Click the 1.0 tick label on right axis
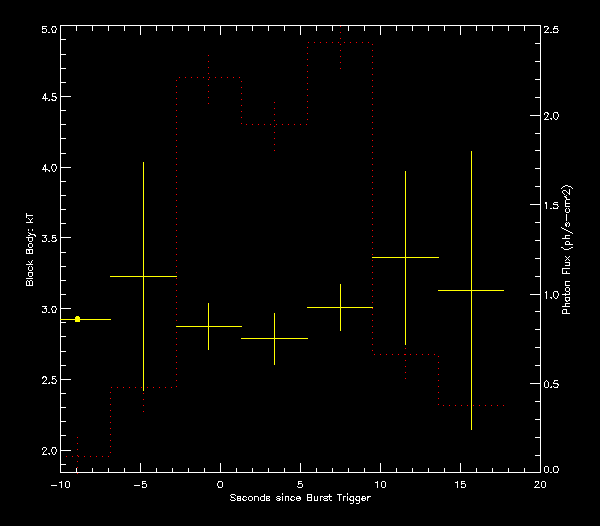Screen dimensions: 600x526 552,294
